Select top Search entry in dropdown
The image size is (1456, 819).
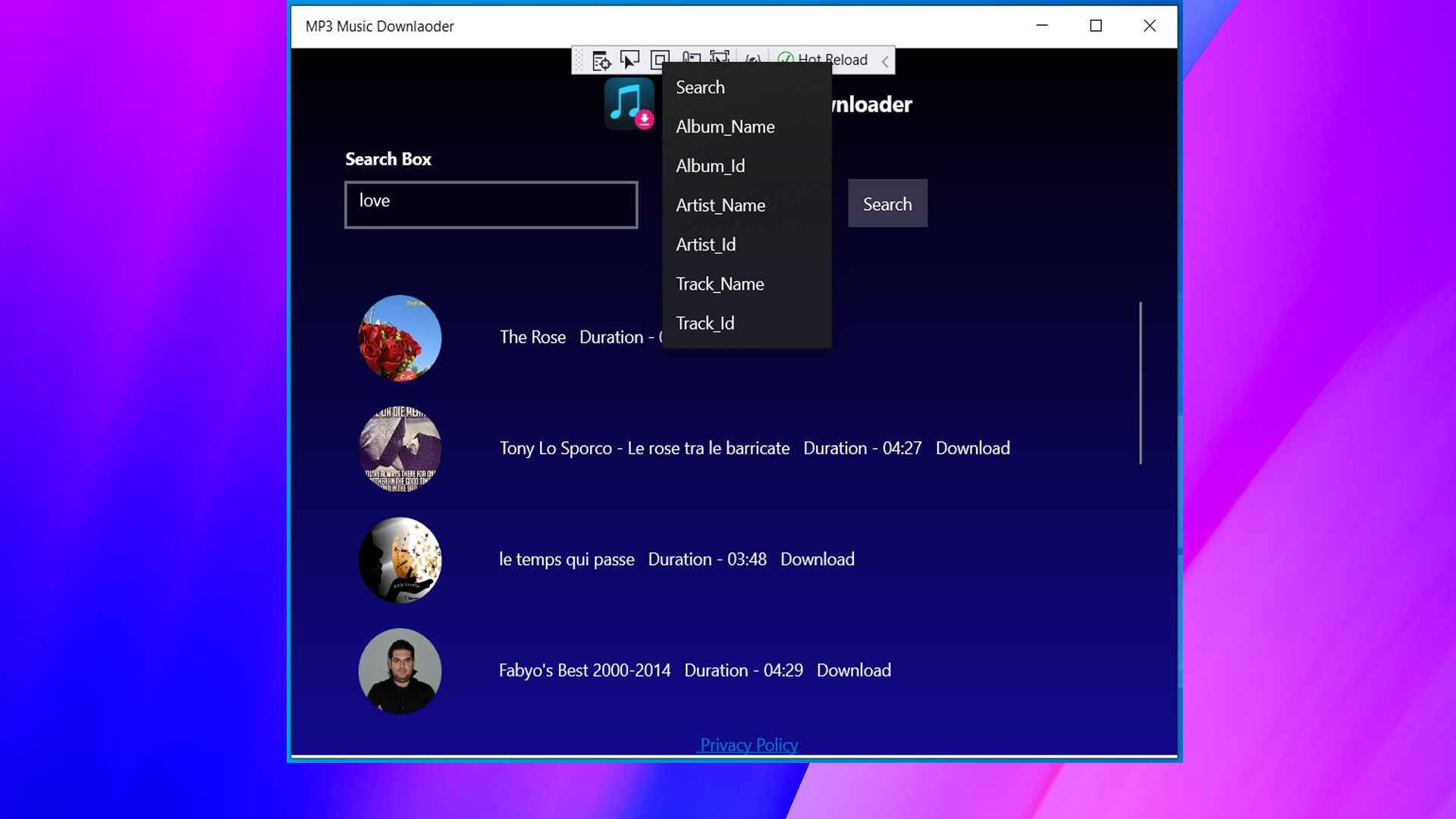click(x=700, y=88)
